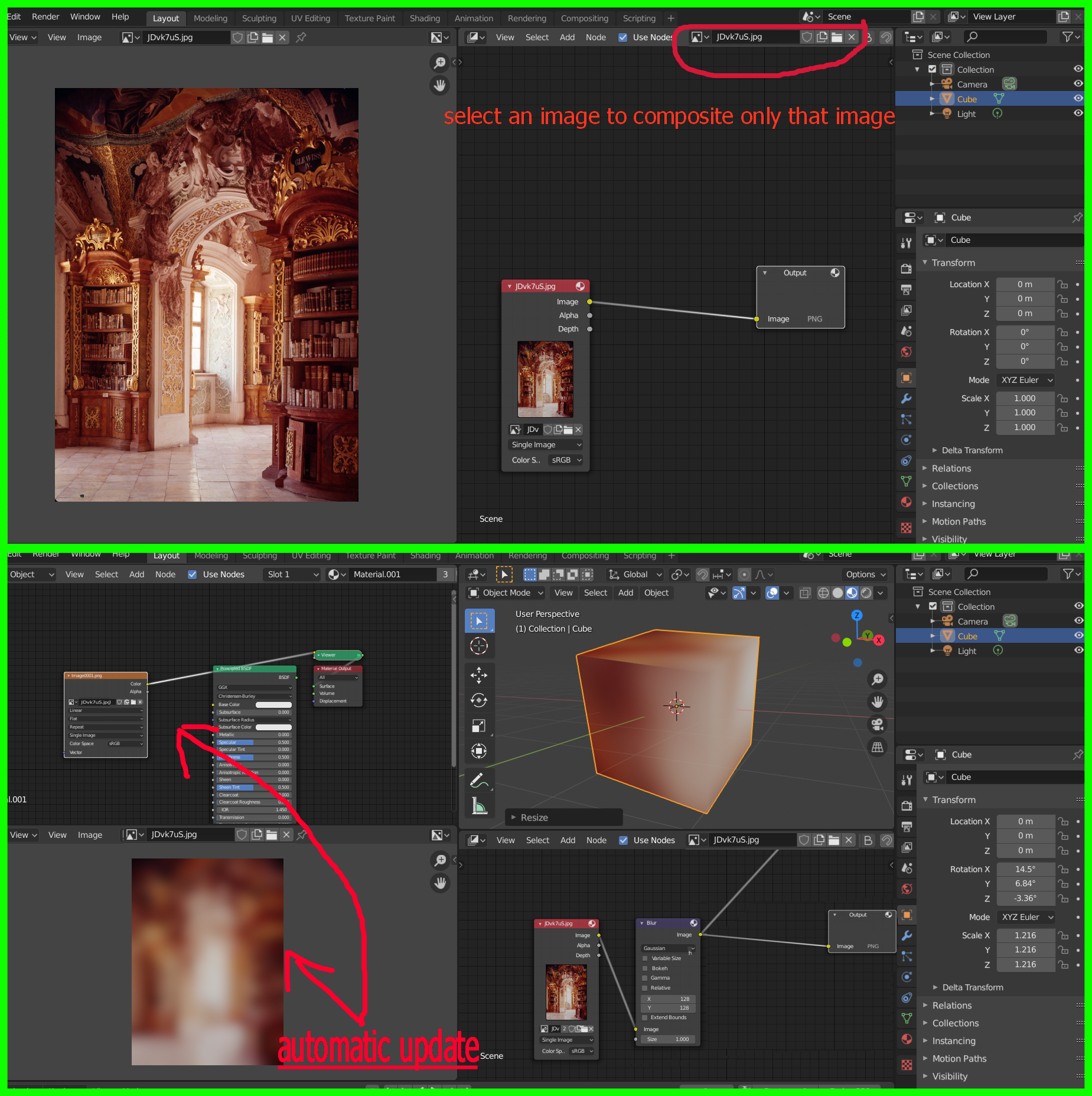Switch viewport shading to Wireframe

click(x=823, y=593)
